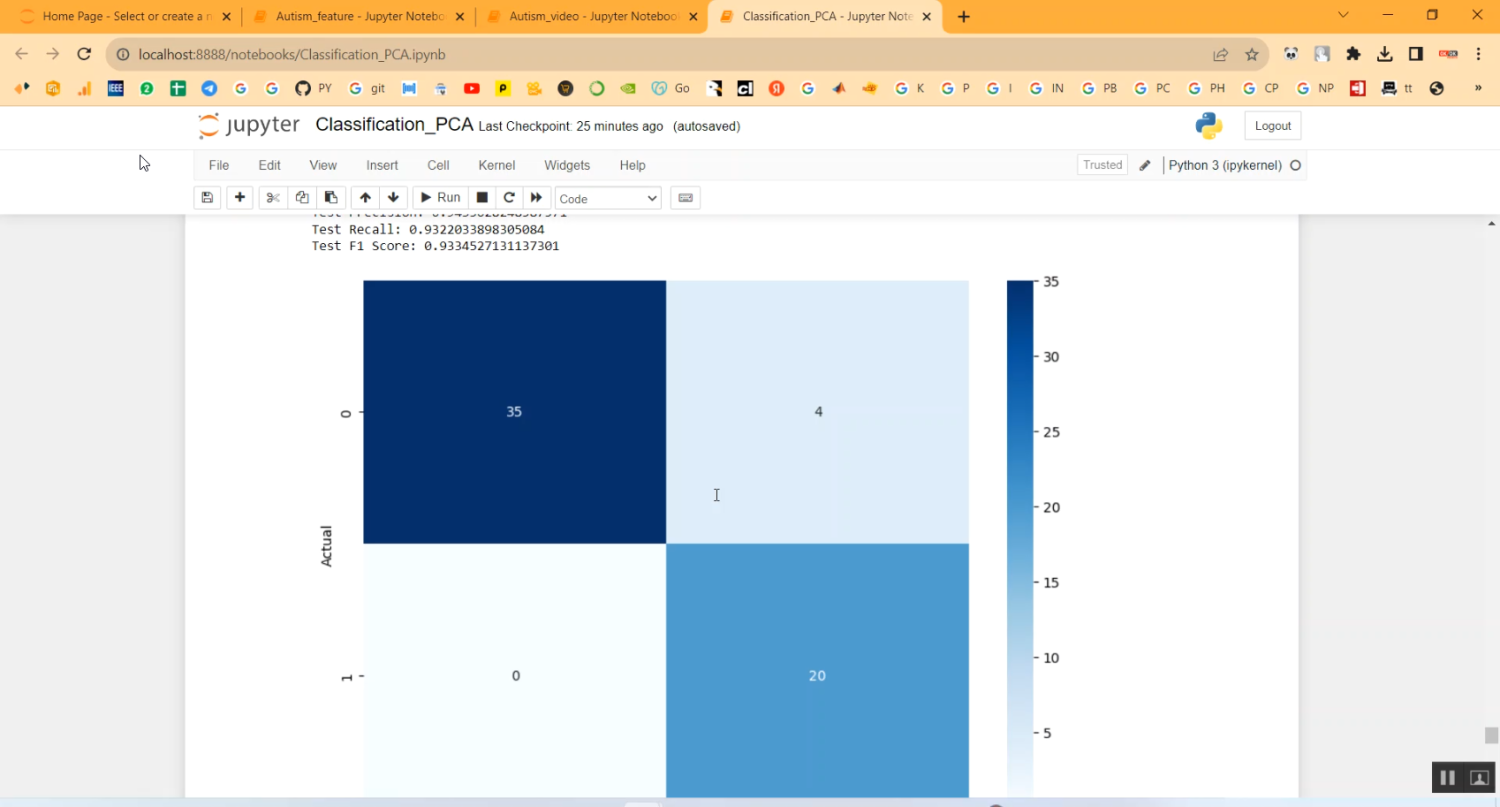Paste cells using the clipboard icon
The height and width of the screenshot is (807, 1500).
click(x=332, y=198)
